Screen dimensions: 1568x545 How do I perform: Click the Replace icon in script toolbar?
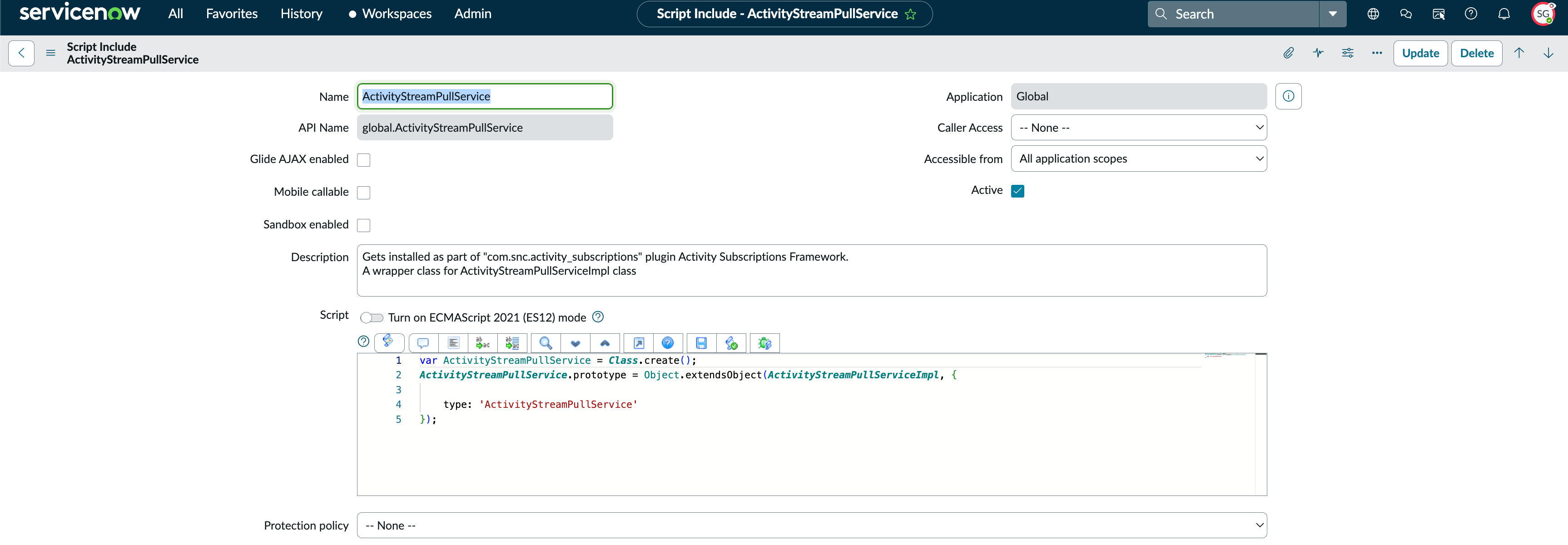[483, 343]
